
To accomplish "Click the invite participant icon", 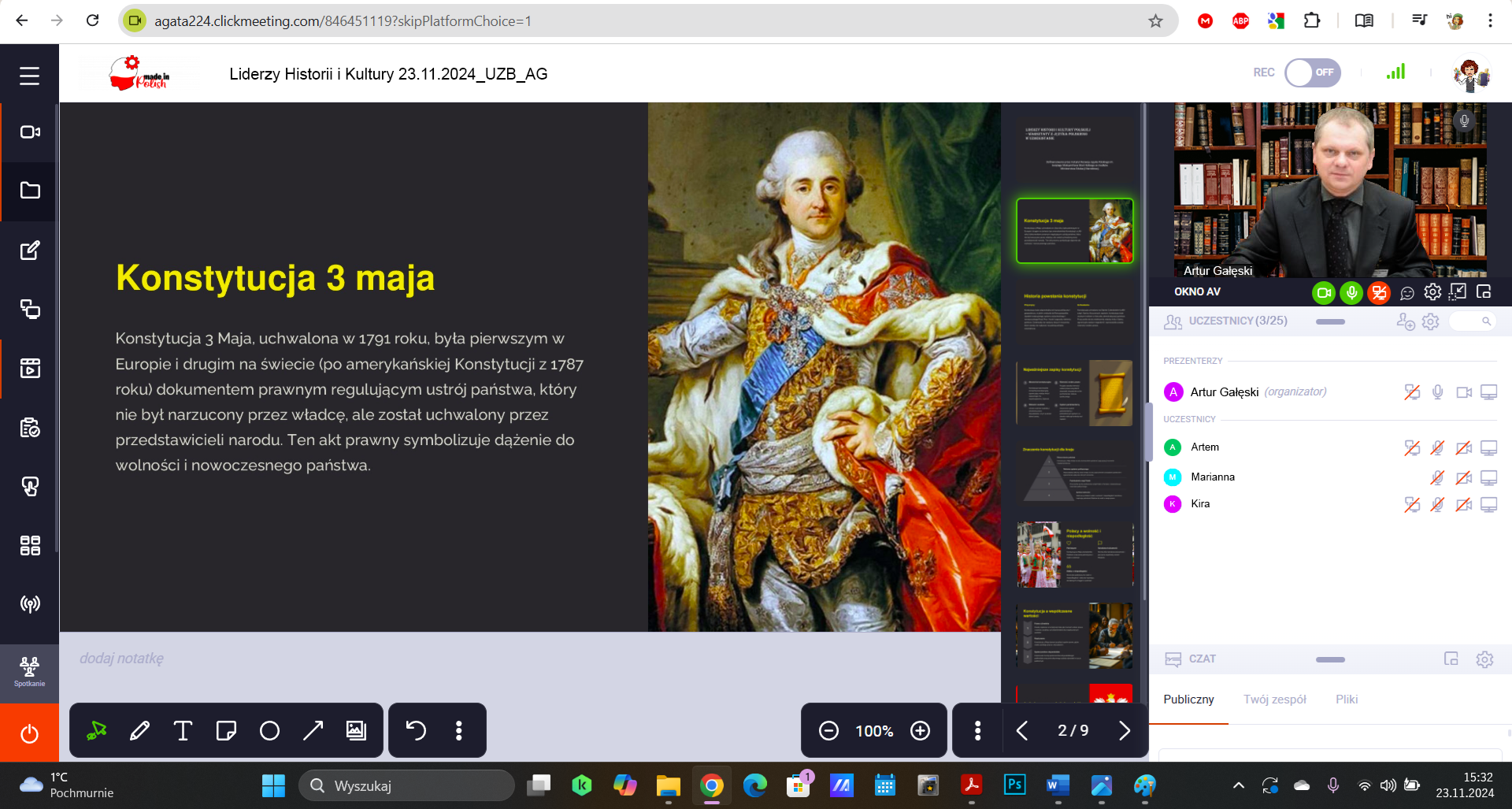I will (1406, 321).
